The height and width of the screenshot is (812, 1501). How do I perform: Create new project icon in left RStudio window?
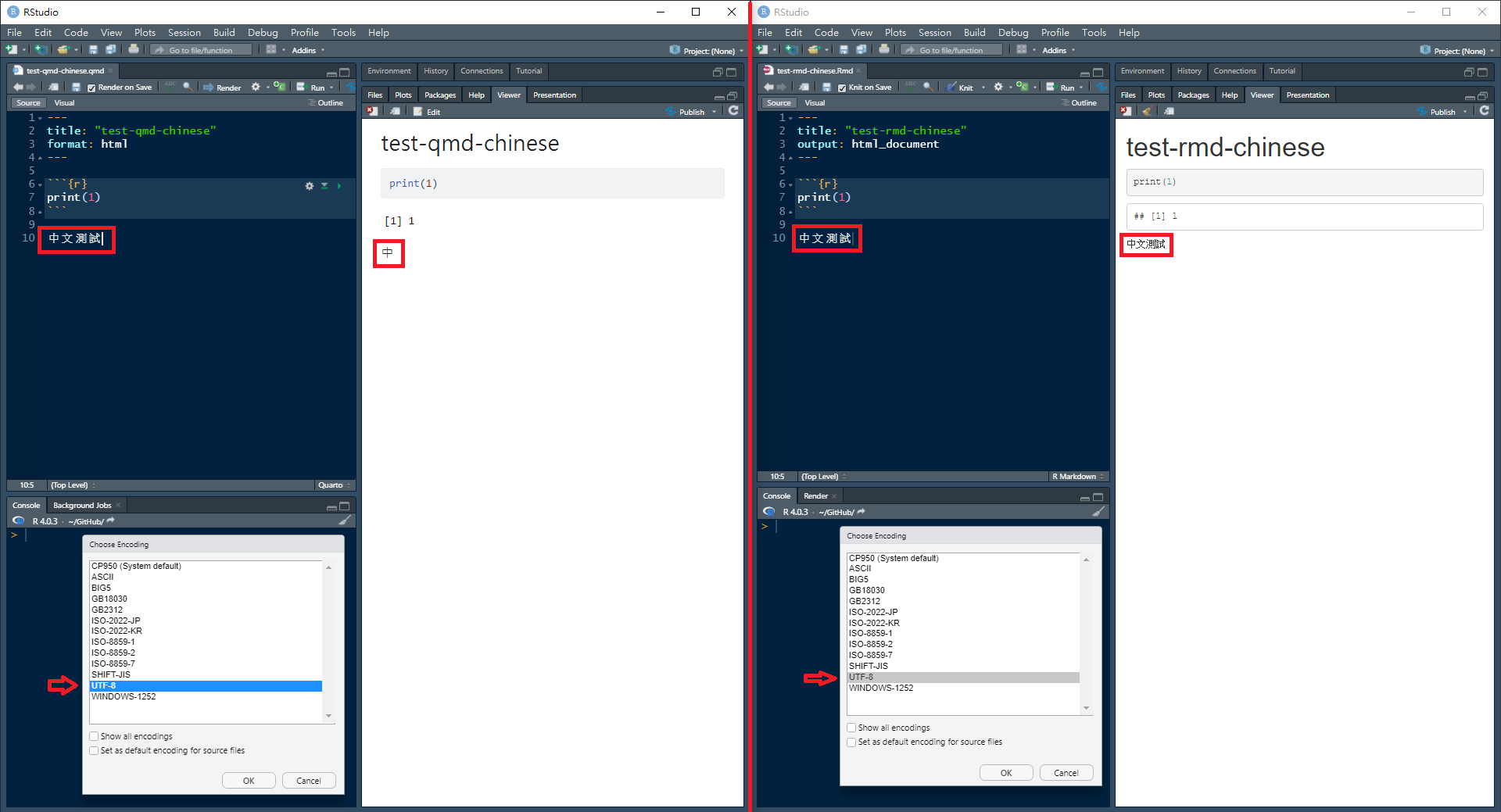point(40,49)
